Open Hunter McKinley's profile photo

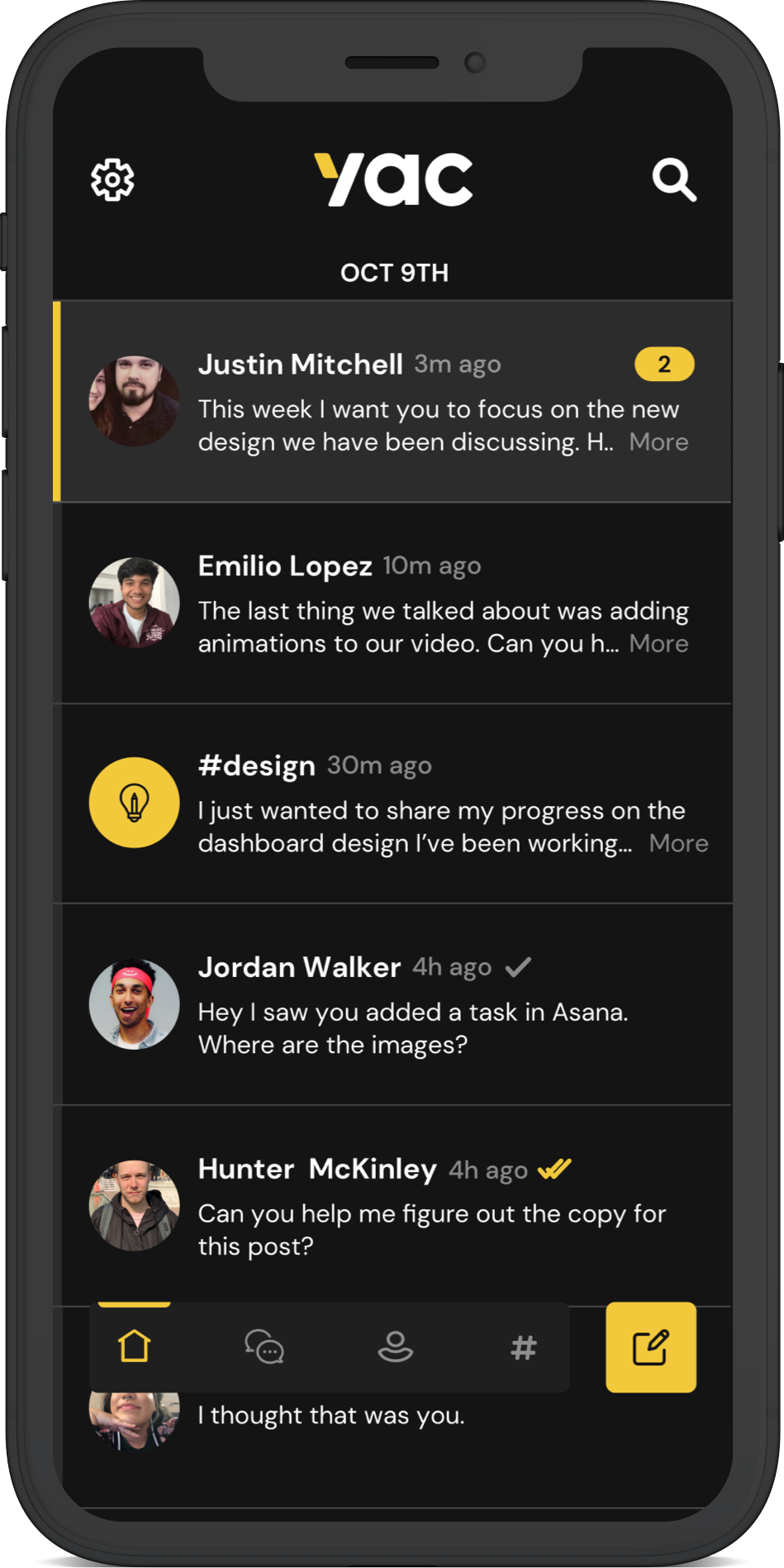click(x=134, y=1205)
